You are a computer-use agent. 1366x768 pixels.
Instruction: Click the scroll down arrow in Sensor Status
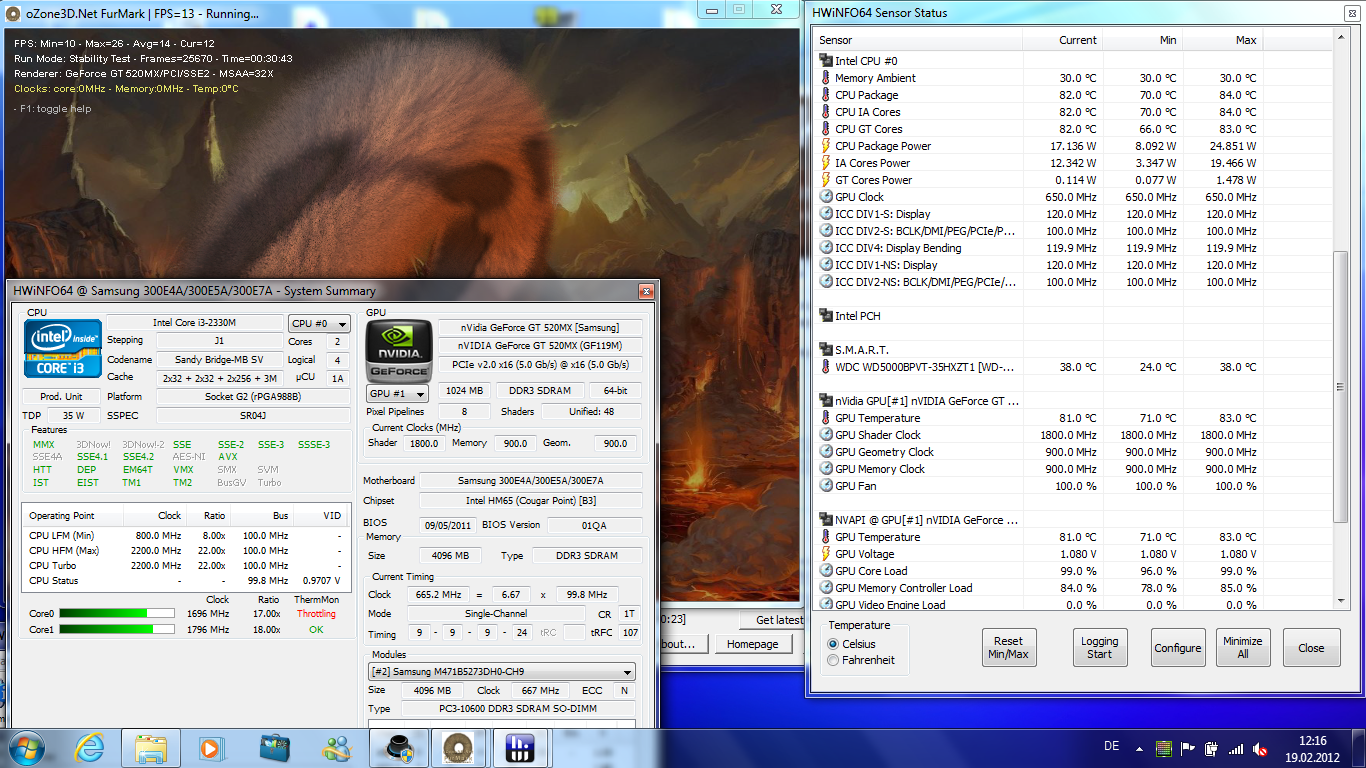point(1341,600)
